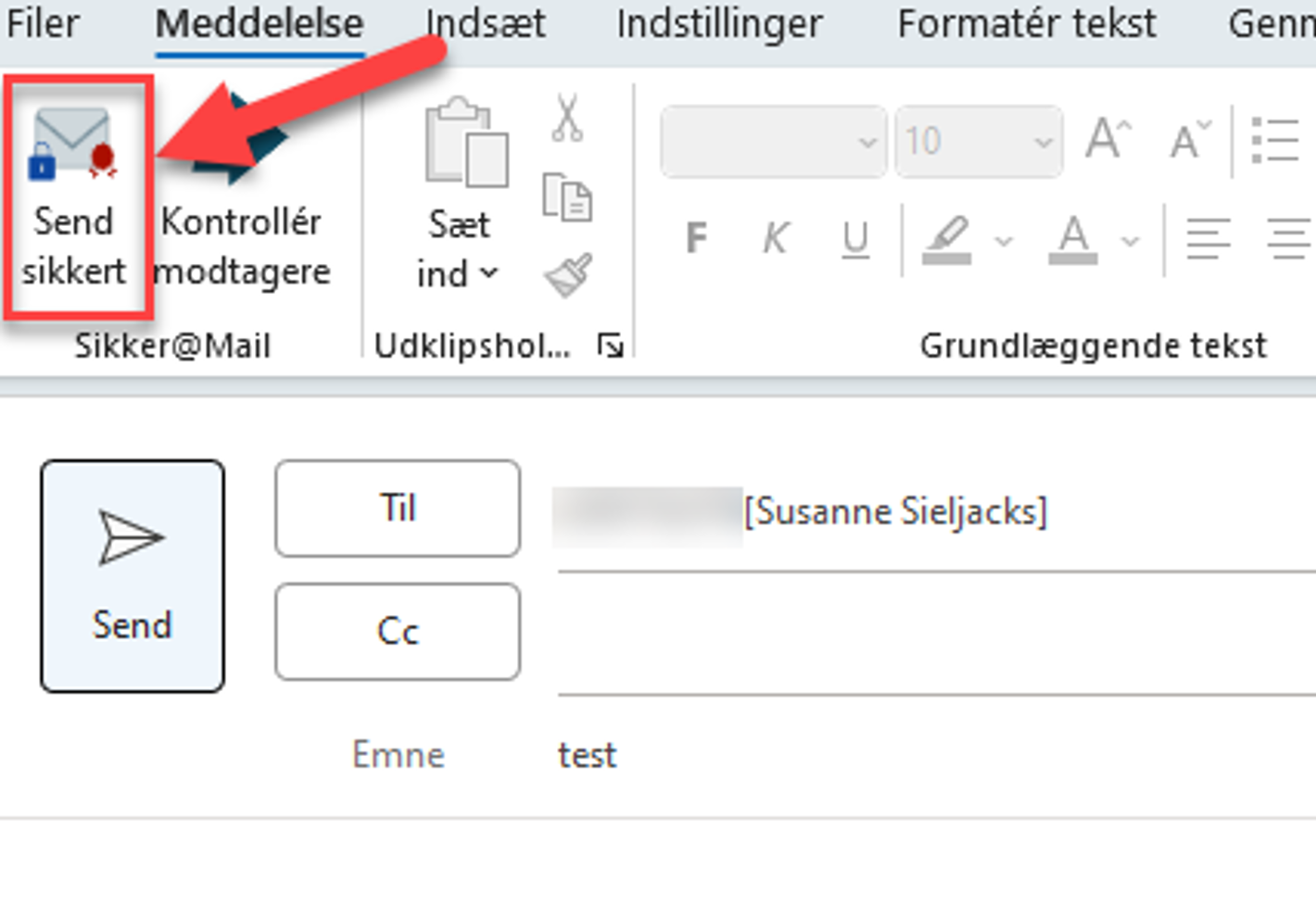This screenshot has width=1316, height=906.
Task: Increase font size with larger A icon
Action: point(1108,140)
